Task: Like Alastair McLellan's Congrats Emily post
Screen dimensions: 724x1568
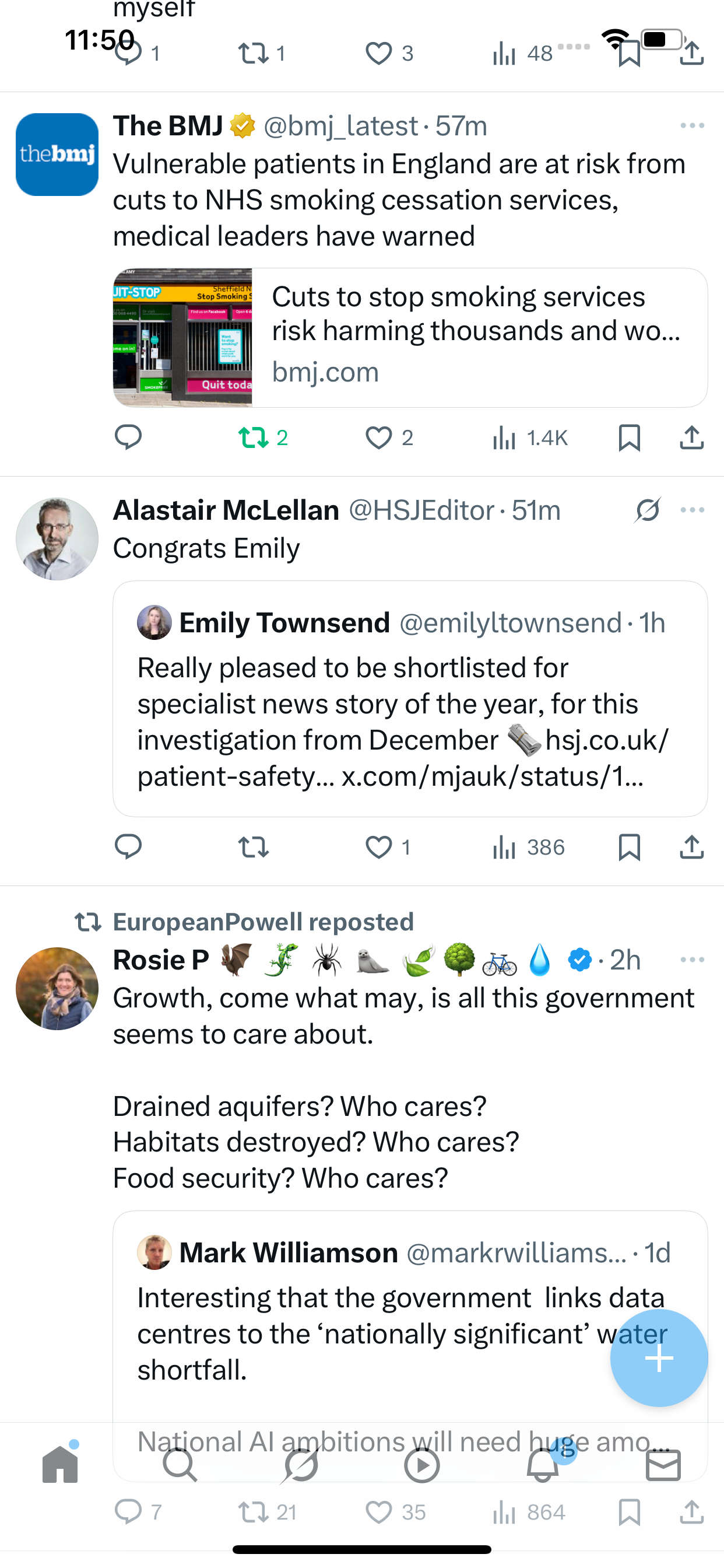Action: (378, 846)
